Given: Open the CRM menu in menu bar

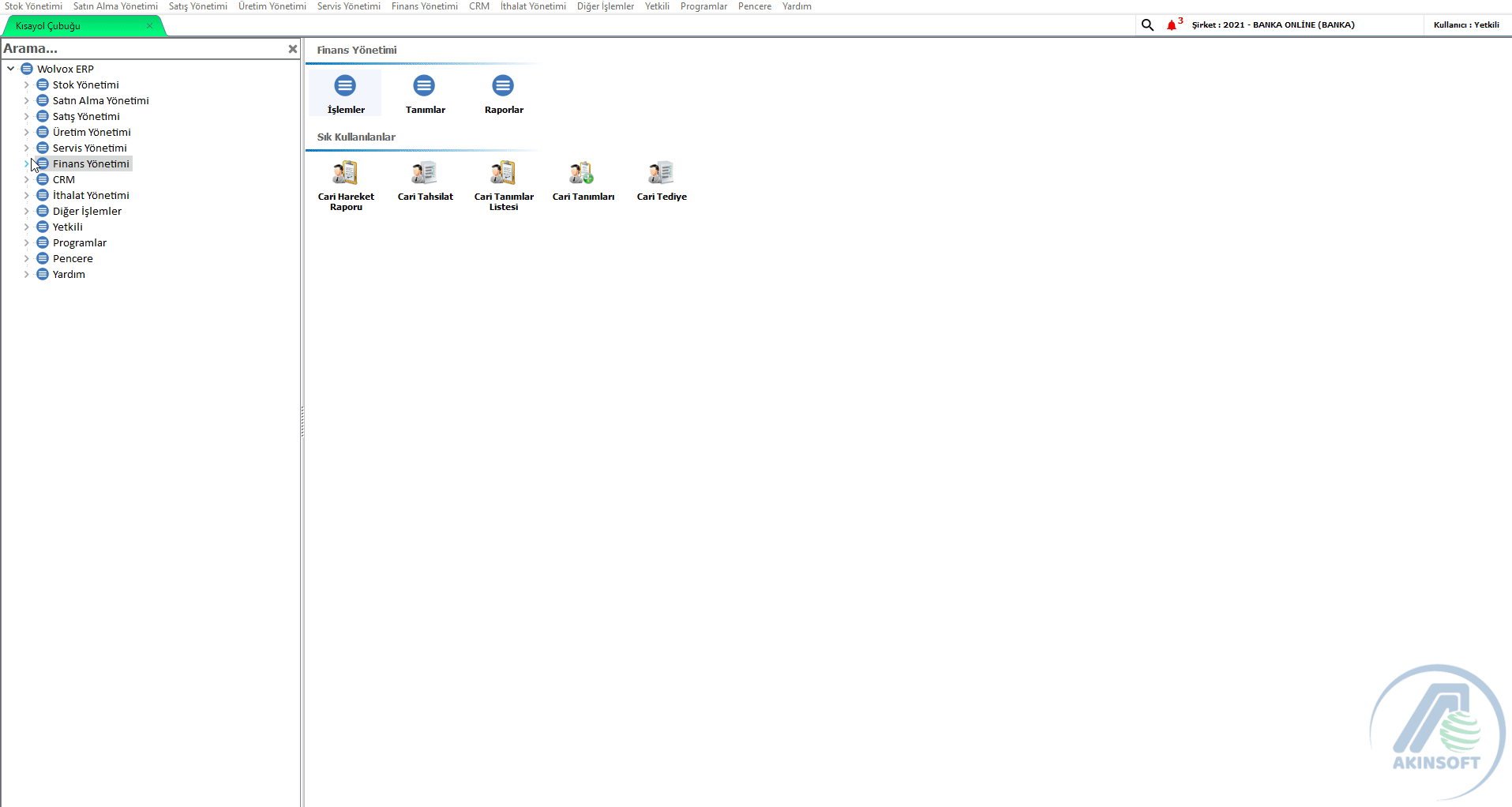Looking at the screenshot, I should coord(479,6).
